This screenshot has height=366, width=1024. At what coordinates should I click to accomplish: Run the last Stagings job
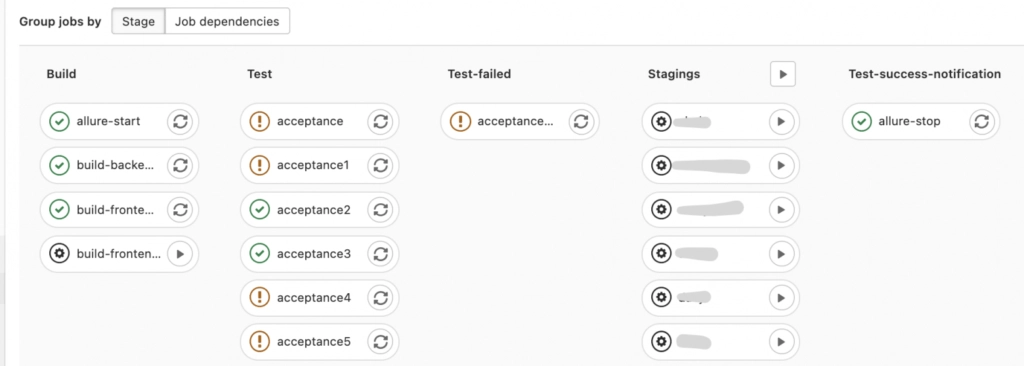[780, 342]
